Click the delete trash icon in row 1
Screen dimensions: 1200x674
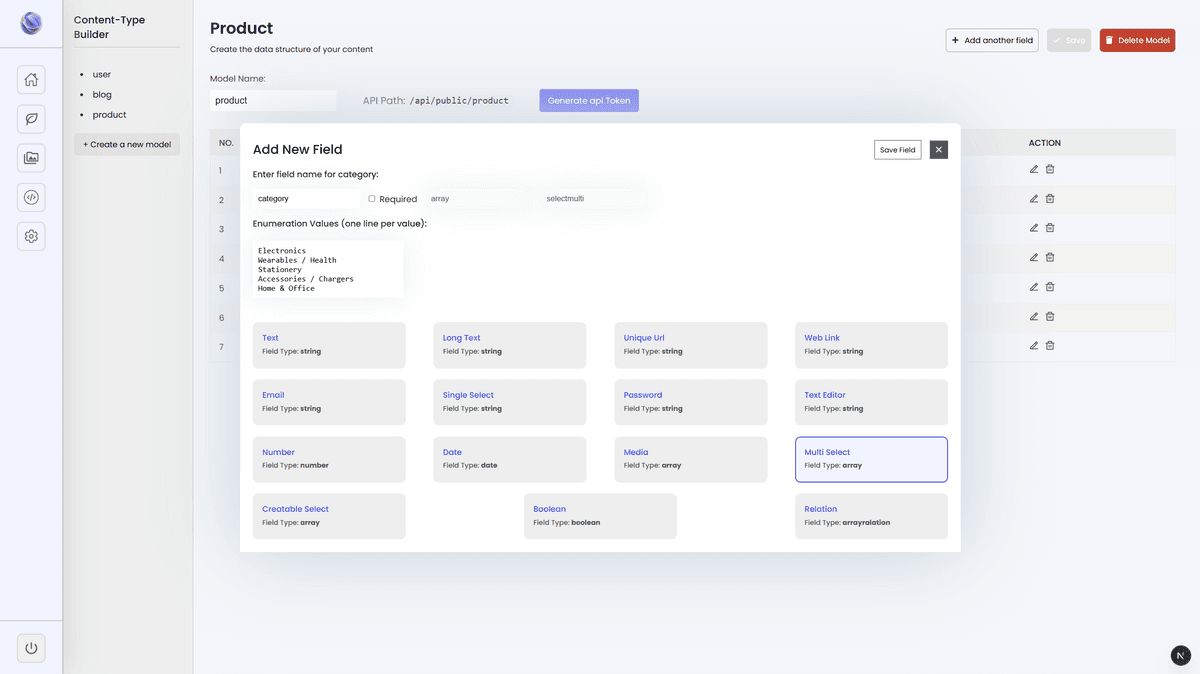[1050, 169]
